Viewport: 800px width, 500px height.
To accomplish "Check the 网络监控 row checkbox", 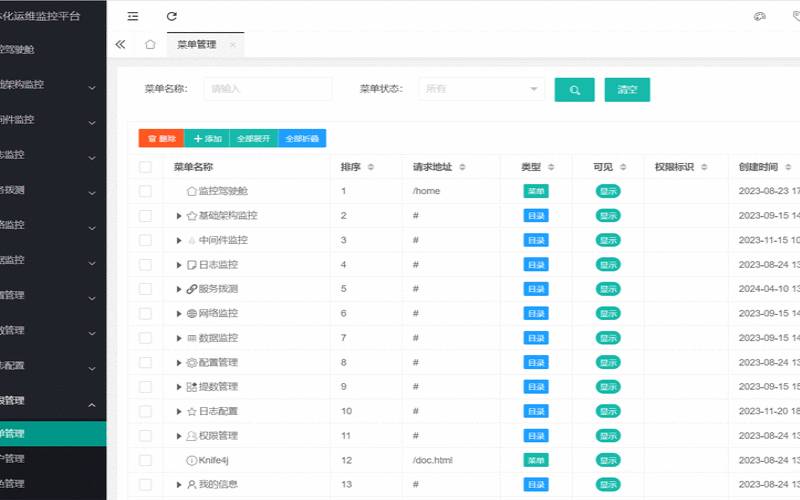I will pos(145,313).
